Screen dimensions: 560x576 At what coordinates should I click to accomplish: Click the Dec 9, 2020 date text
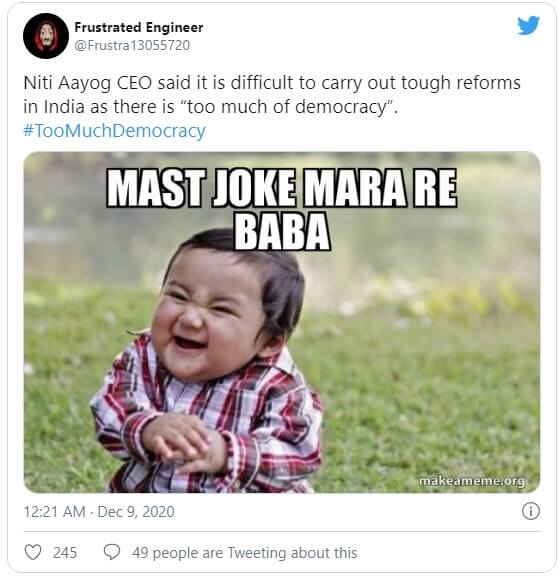(x=136, y=512)
